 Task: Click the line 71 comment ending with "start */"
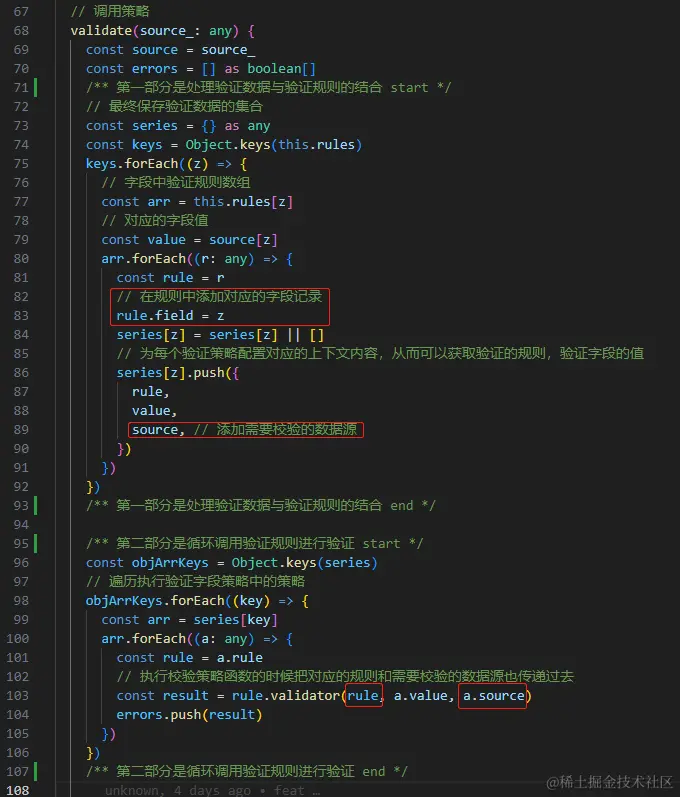point(268,87)
